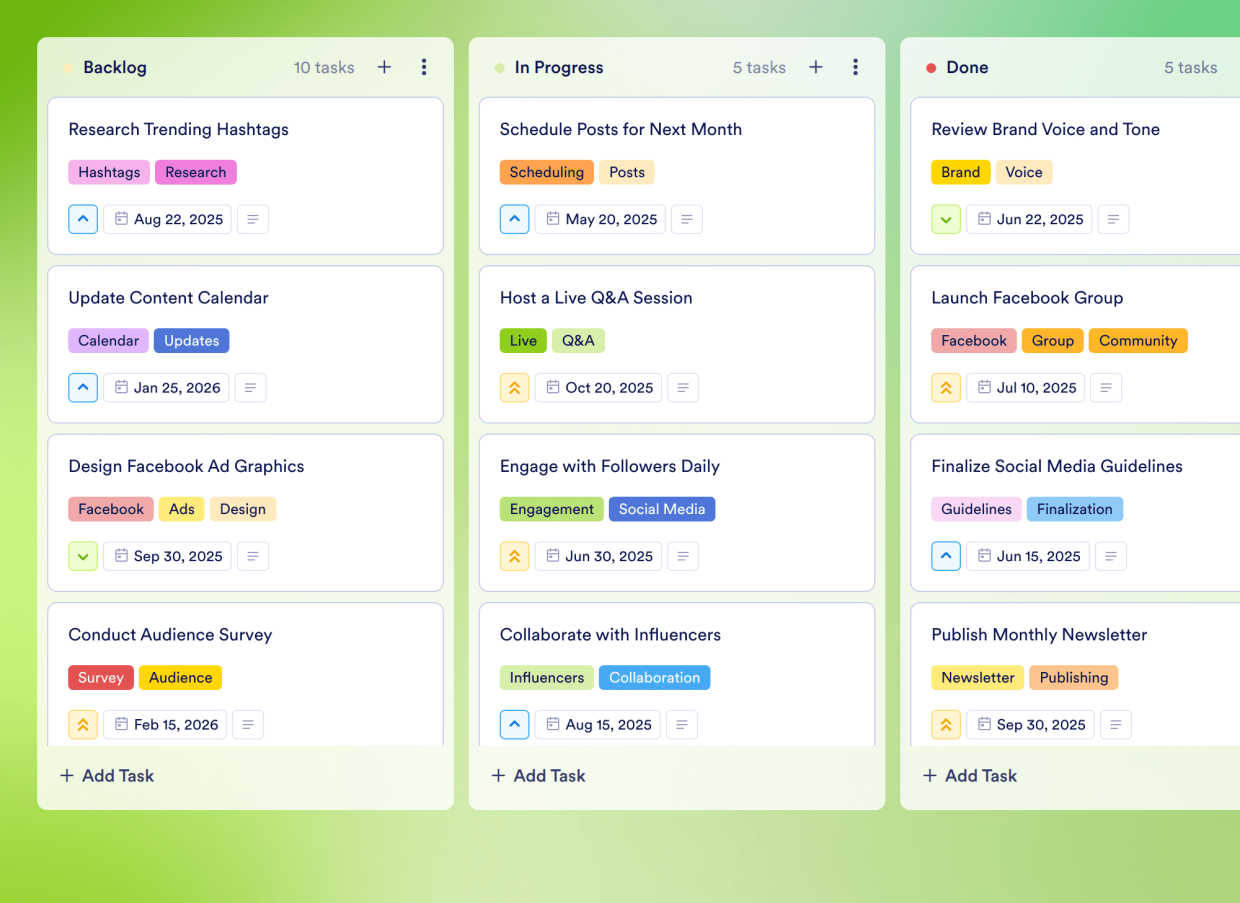Open the Backlog column options menu
This screenshot has width=1240, height=903.
tap(424, 67)
